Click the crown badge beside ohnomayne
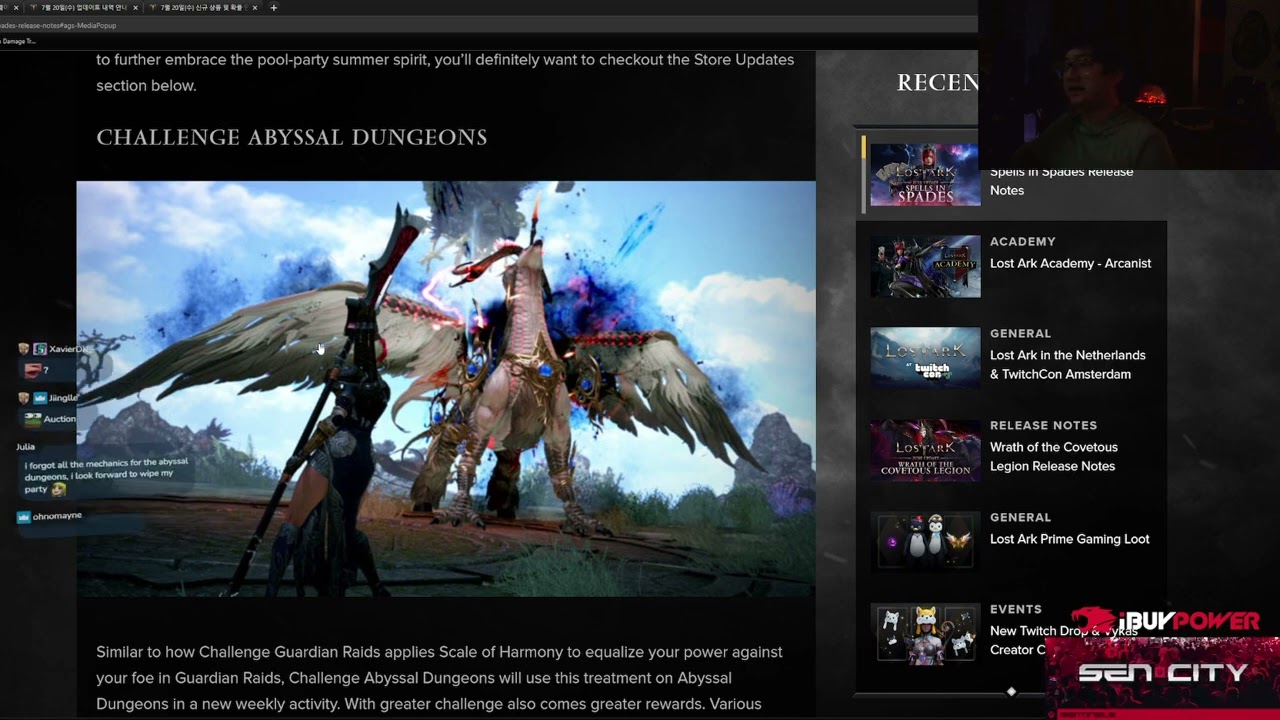The height and width of the screenshot is (720, 1280). (x=24, y=517)
